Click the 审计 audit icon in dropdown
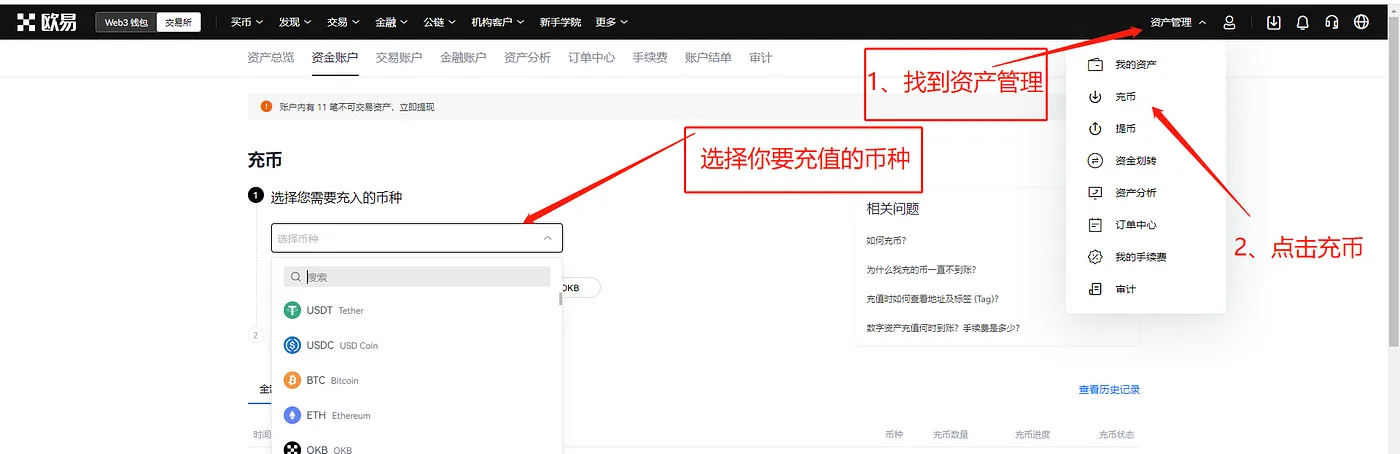The width and height of the screenshot is (1400, 454). (1095, 289)
